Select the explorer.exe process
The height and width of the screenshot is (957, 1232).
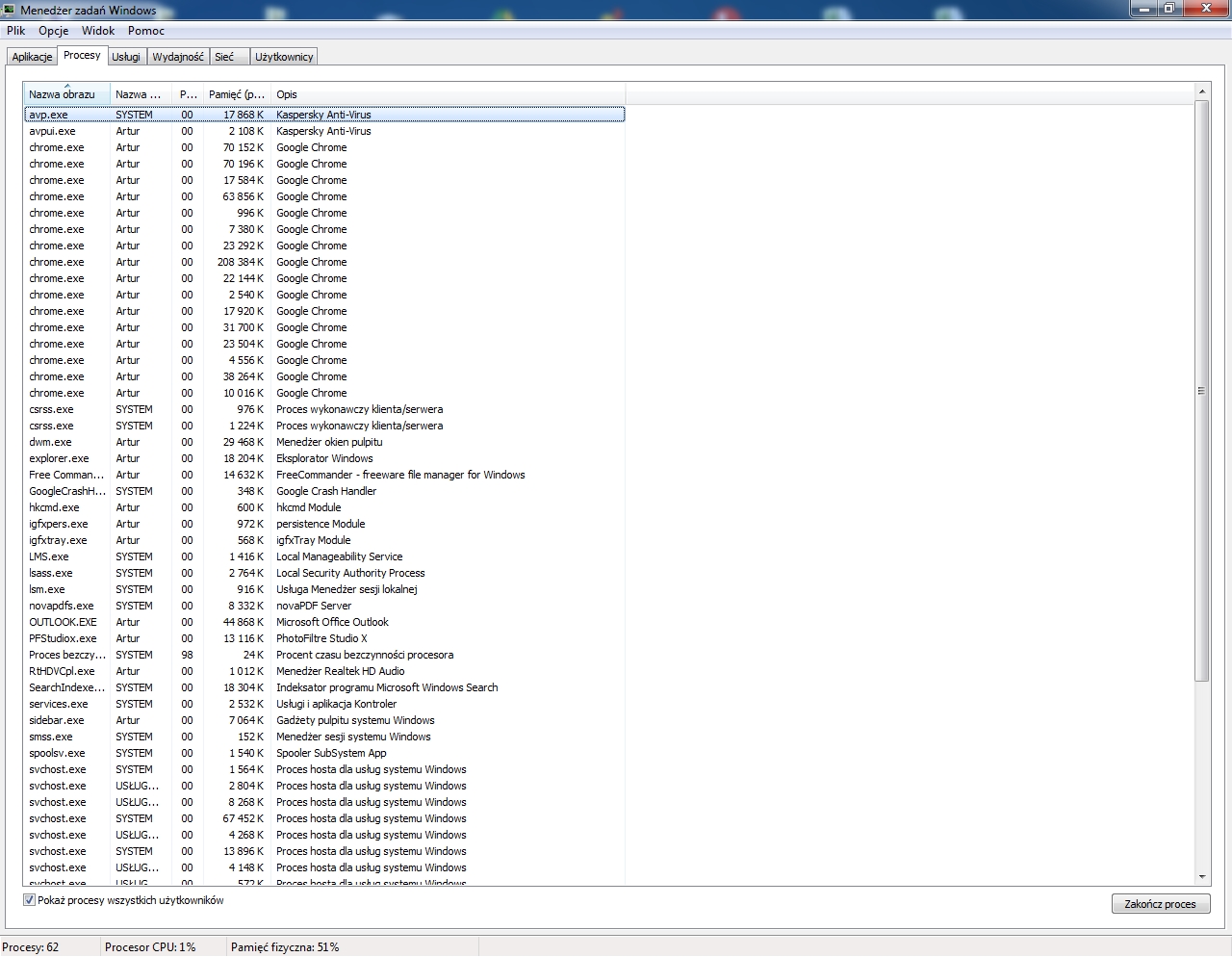tap(324, 458)
